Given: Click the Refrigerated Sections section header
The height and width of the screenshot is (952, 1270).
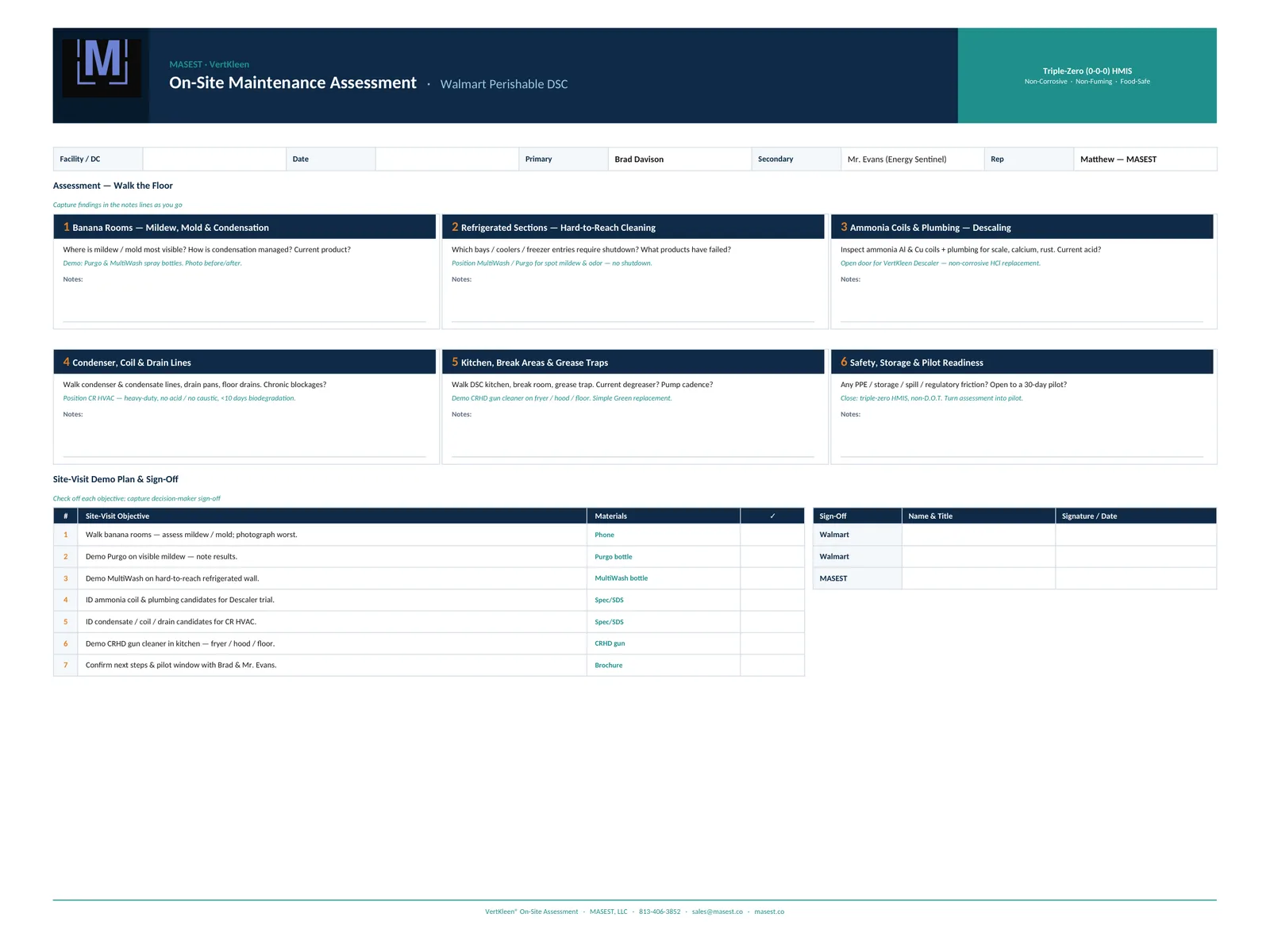Looking at the screenshot, I should point(633,227).
